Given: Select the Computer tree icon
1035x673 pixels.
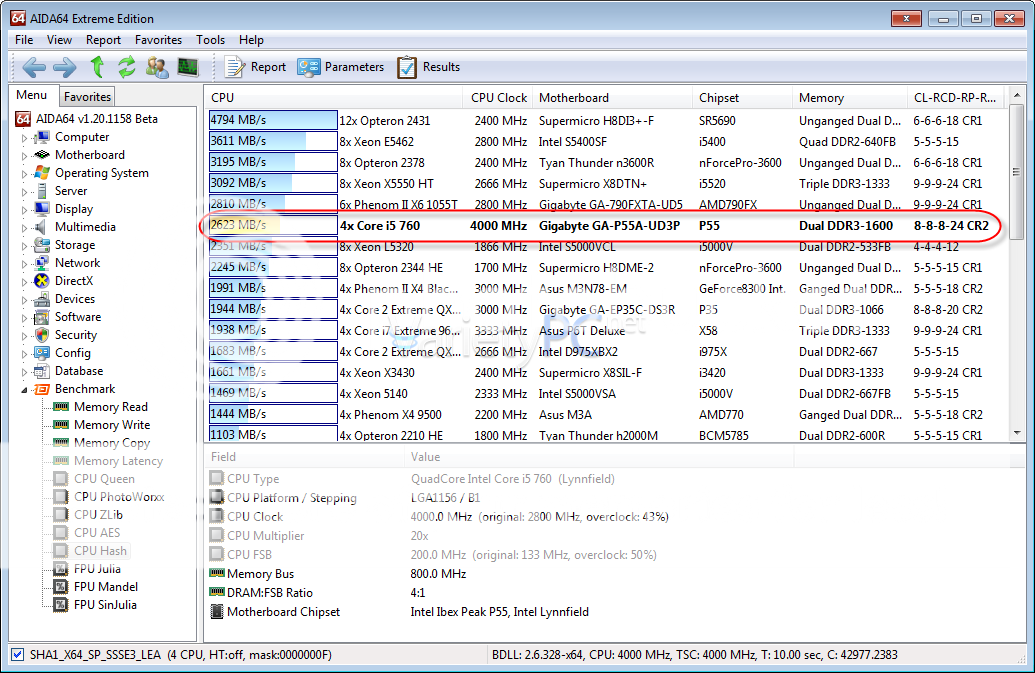Looking at the screenshot, I should click(x=42, y=137).
